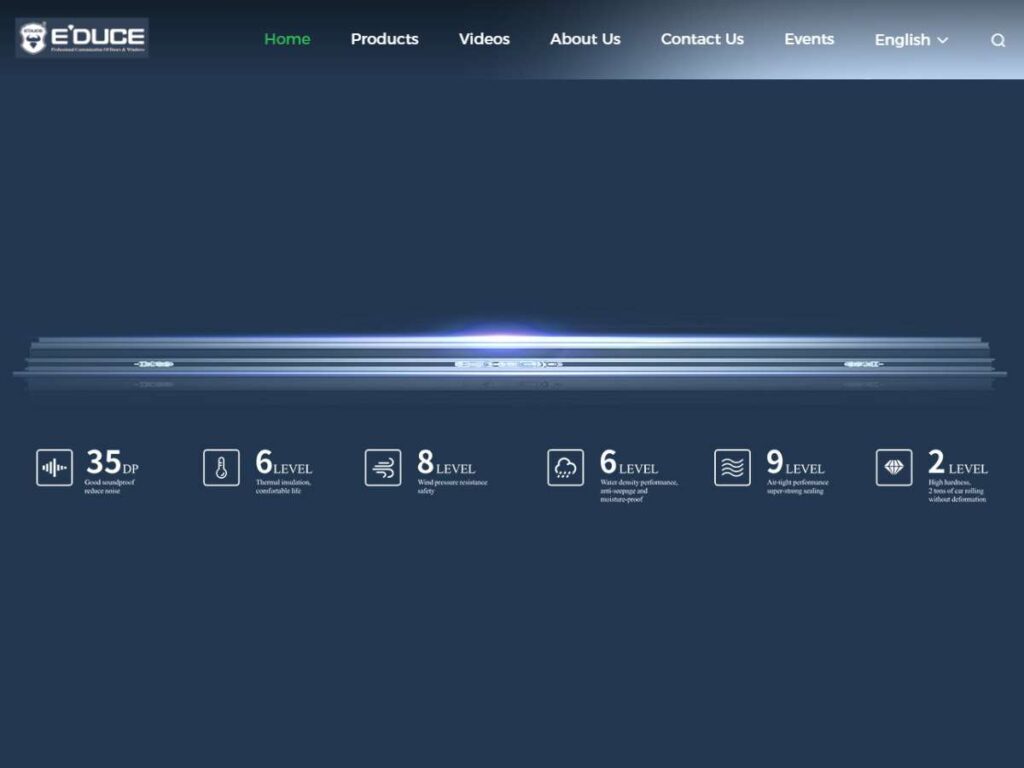Click the water density rain cloud icon
1024x768 pixels.
pos(565,467)
